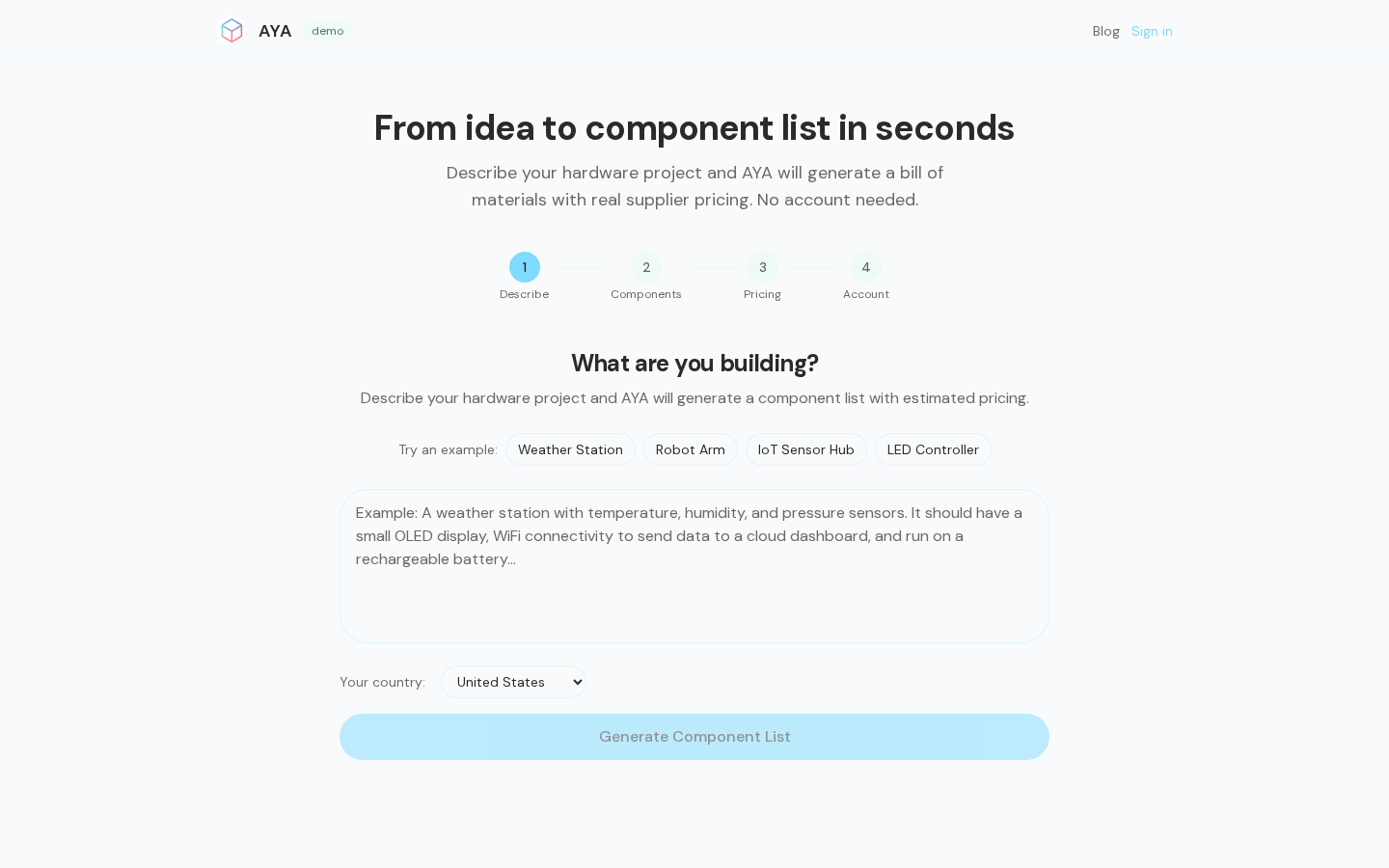The width and height of the screenshot is (1389, 868).
Task: Click the Describe step label
Action: tap(524, 294)
